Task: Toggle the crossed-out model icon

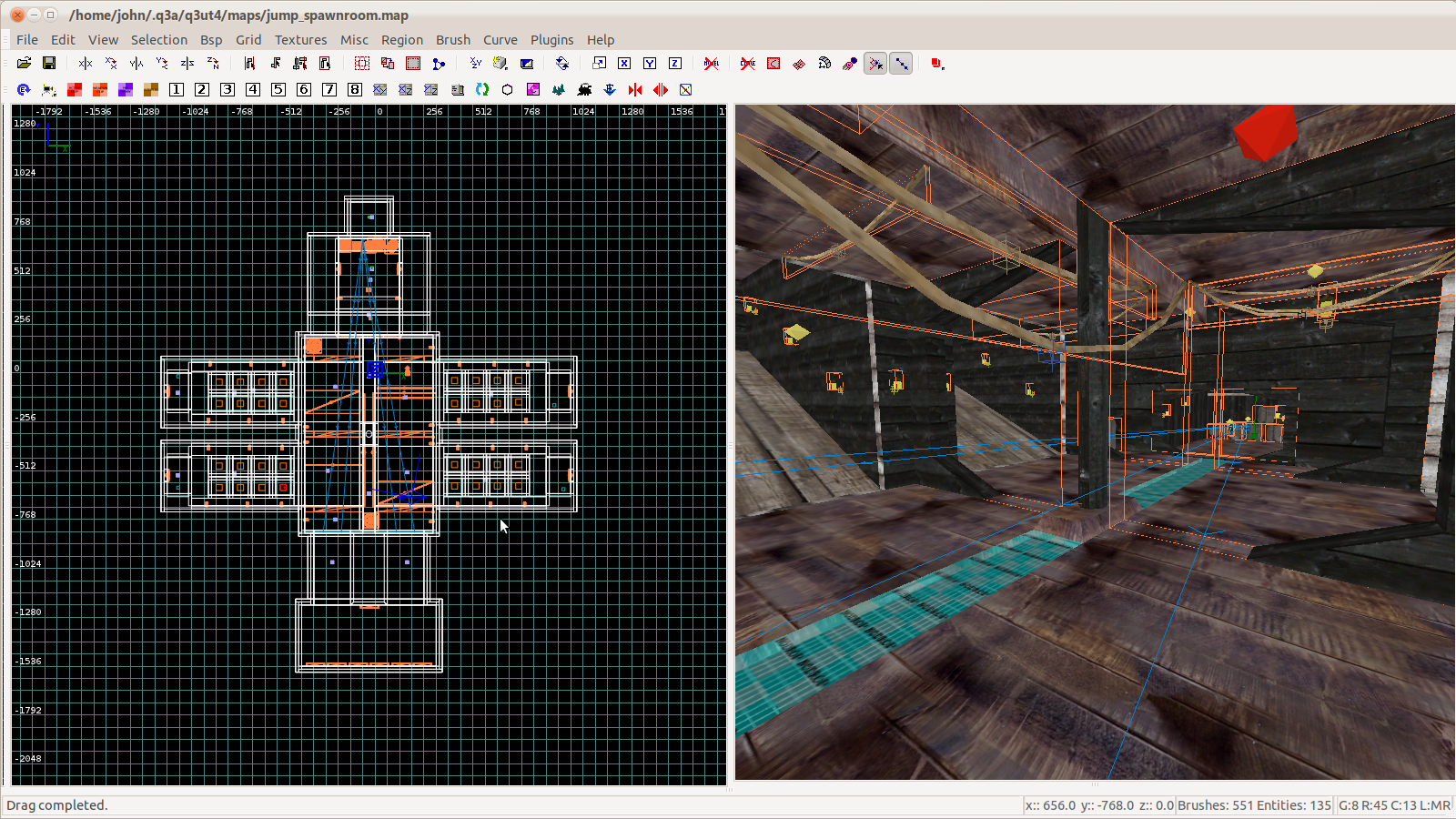Action: tap(712, 64)
